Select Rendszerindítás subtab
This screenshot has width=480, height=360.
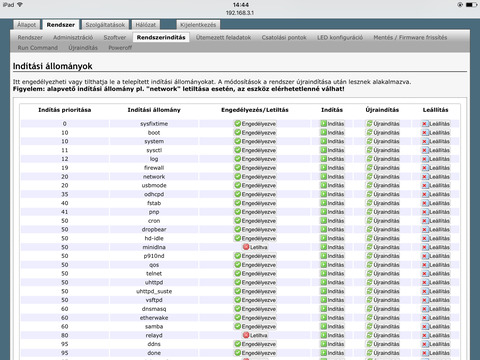pyautogui.click(x=161, y=37)
